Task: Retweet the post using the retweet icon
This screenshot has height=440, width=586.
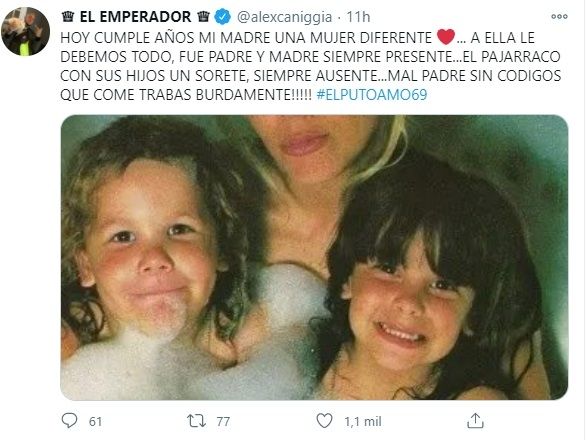Action: 196,421
